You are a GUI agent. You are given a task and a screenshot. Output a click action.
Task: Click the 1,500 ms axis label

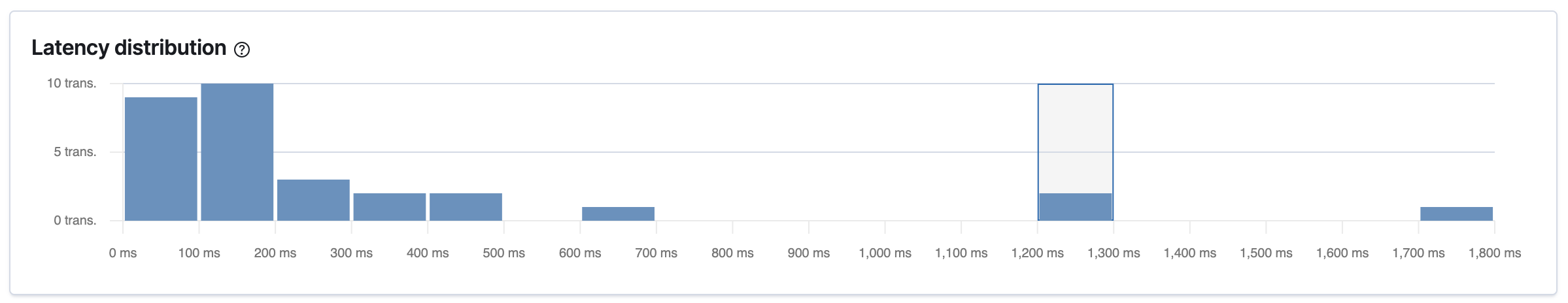pyautogui.click(x=1266, y=253)
